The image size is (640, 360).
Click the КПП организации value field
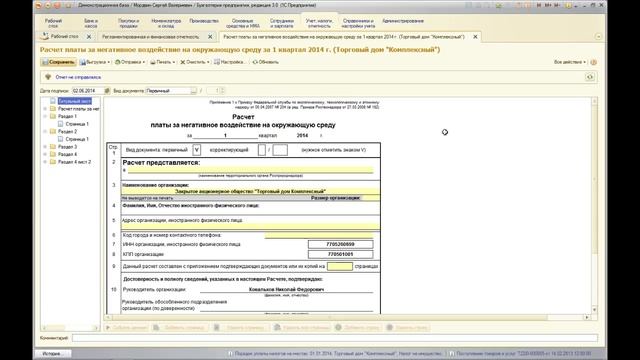pyautogui.click(x=340, y=254)
